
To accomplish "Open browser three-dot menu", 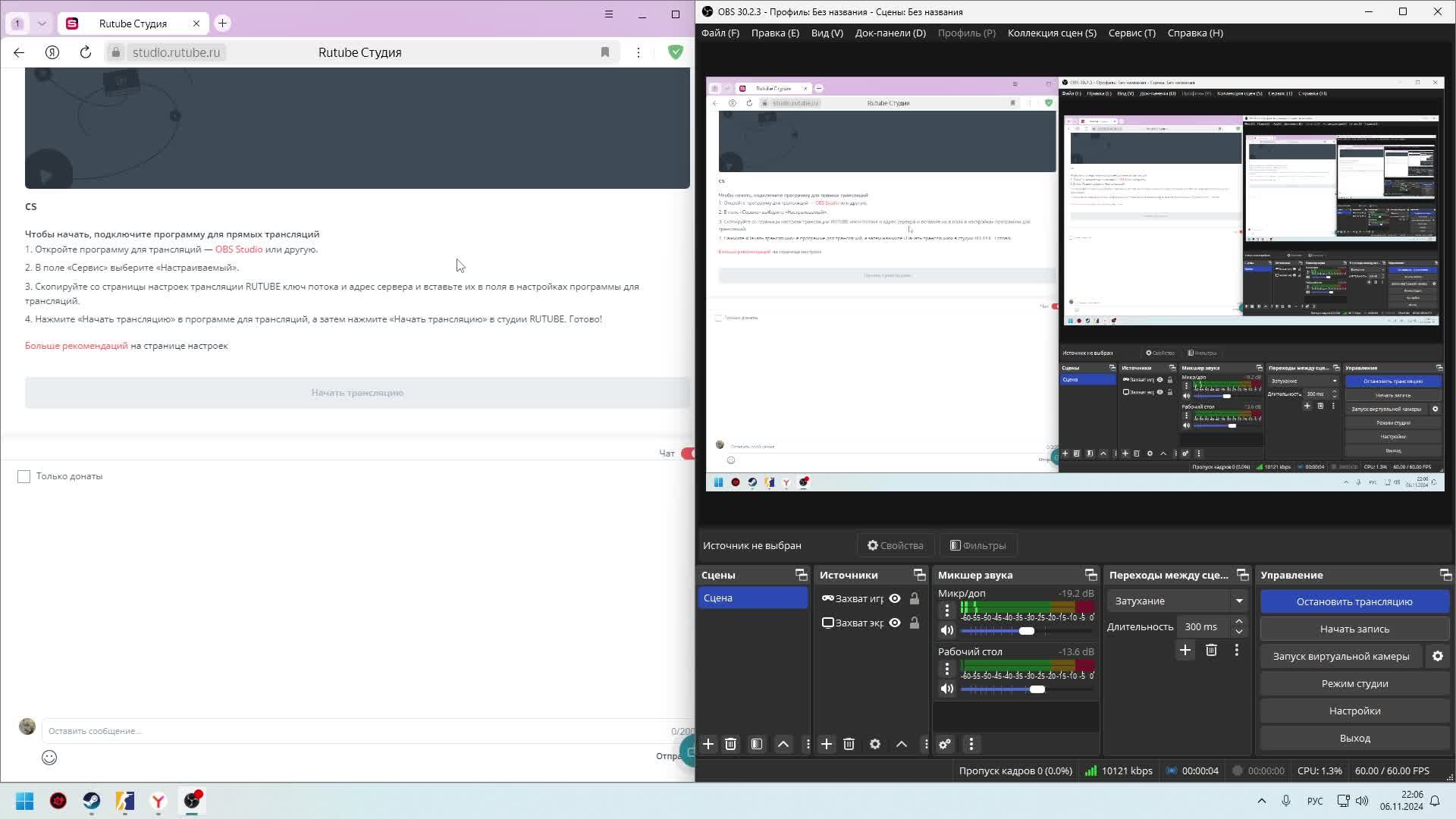I will click(639, 52).
